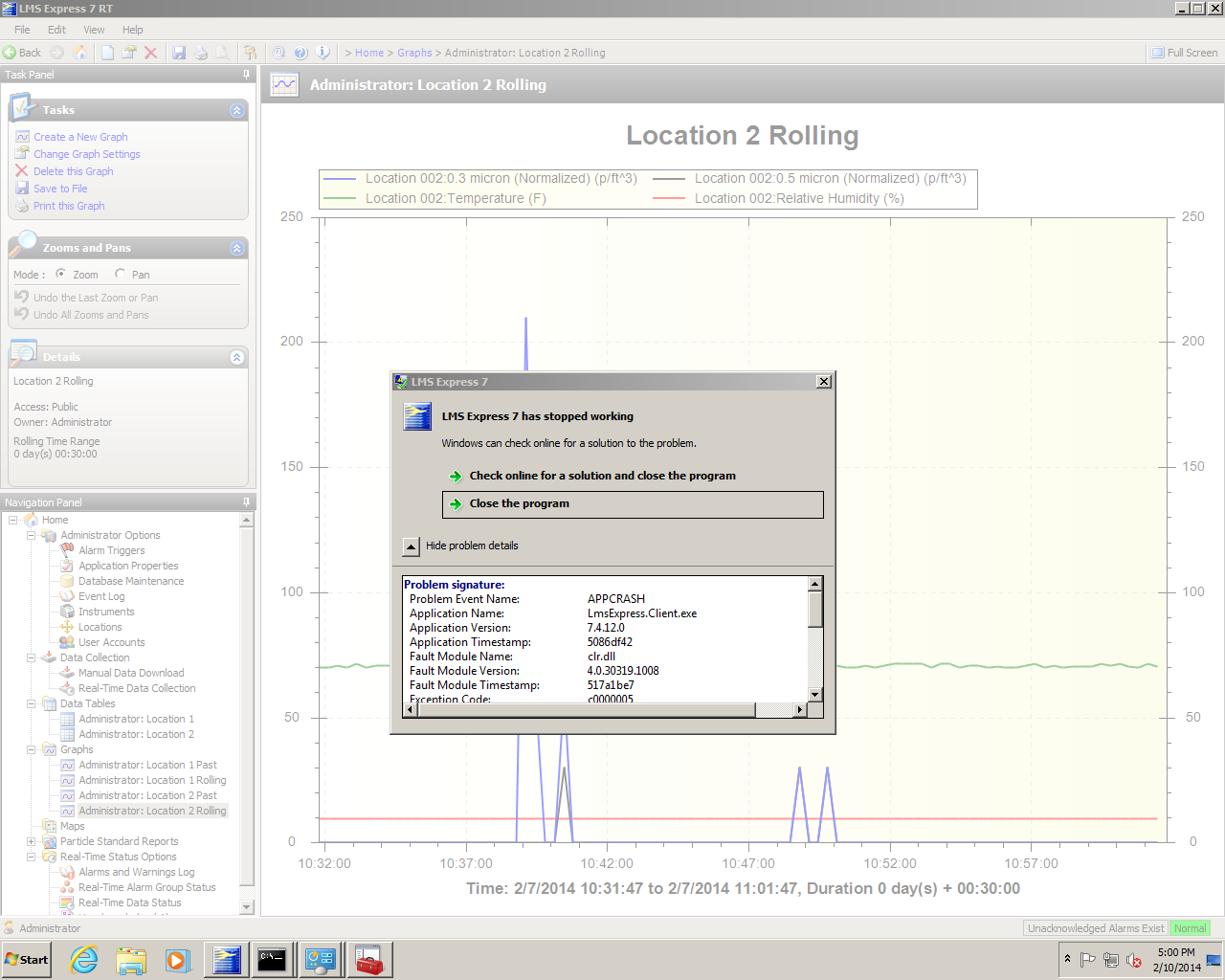Click the printer toolbar icon

pos(200,53)
